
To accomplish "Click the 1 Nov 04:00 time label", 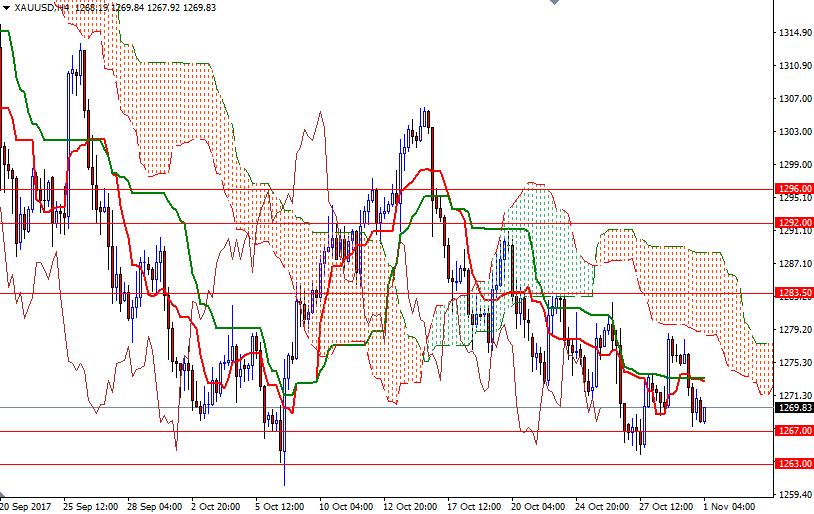I will (x=730, y=506).
